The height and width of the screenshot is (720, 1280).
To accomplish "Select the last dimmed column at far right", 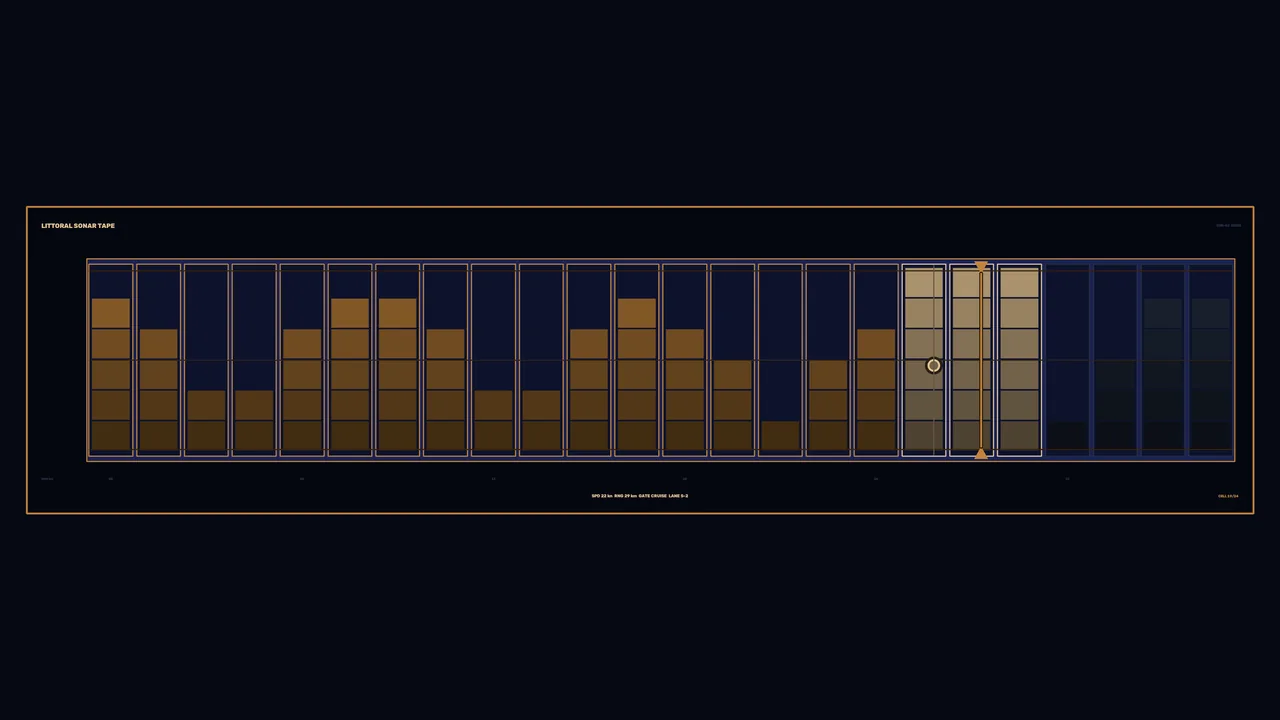I will pos(1211,360).
